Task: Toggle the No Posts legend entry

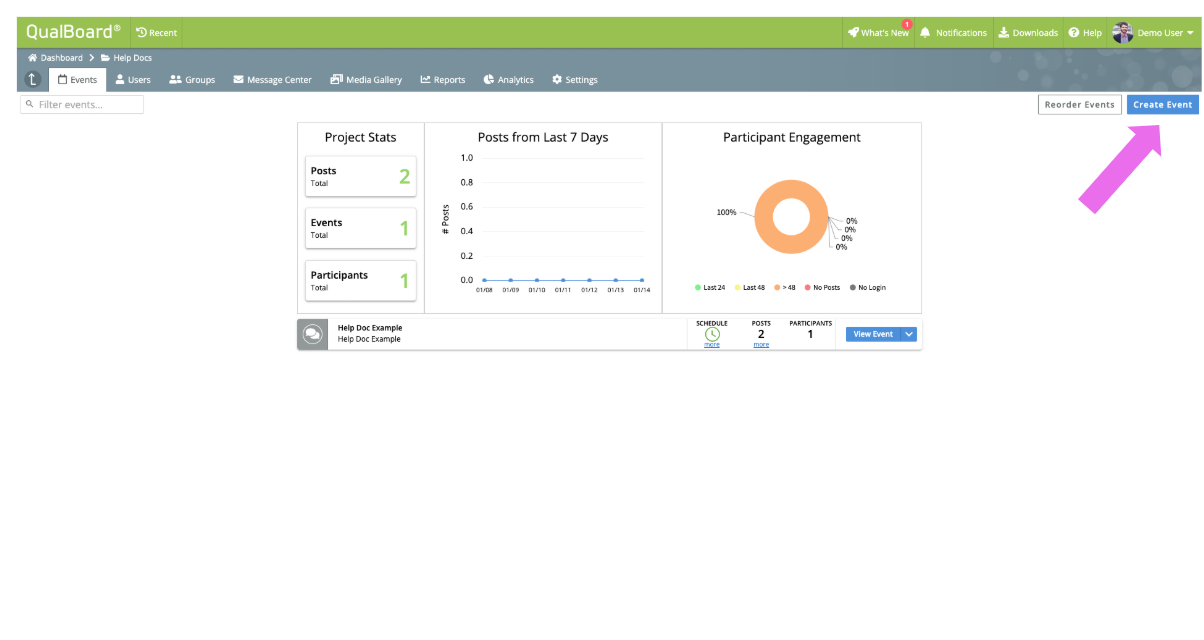Action: pyautogui.click(x=822, y=287)
